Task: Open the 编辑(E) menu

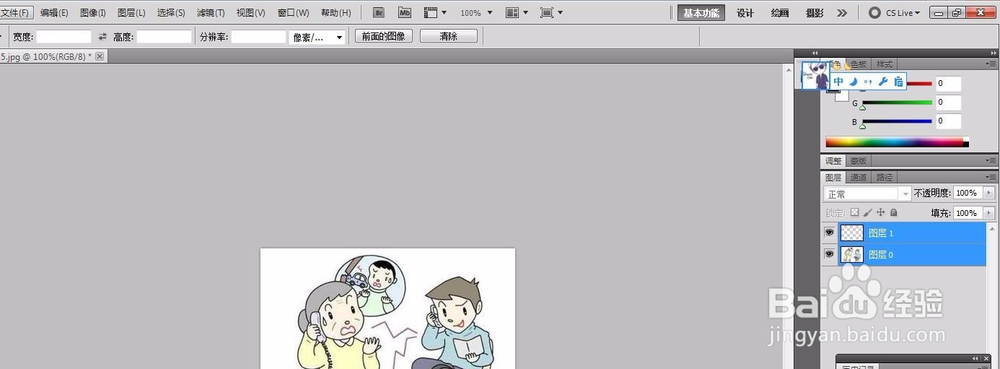Action: coord(54,13)
